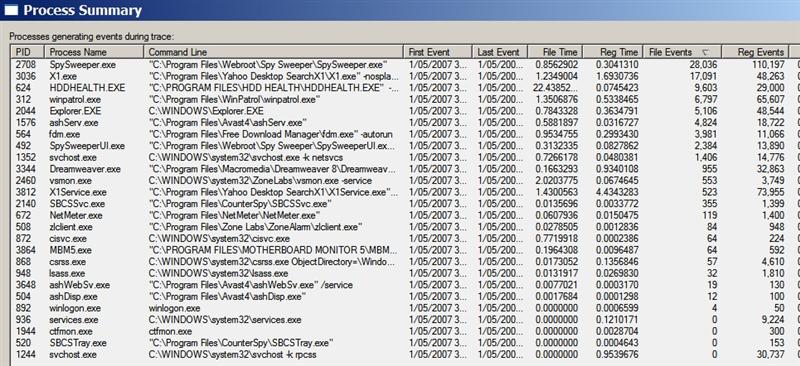Sort by the Reg Time column header
This screenshot has height=366, width=800.
coord(613,52)
